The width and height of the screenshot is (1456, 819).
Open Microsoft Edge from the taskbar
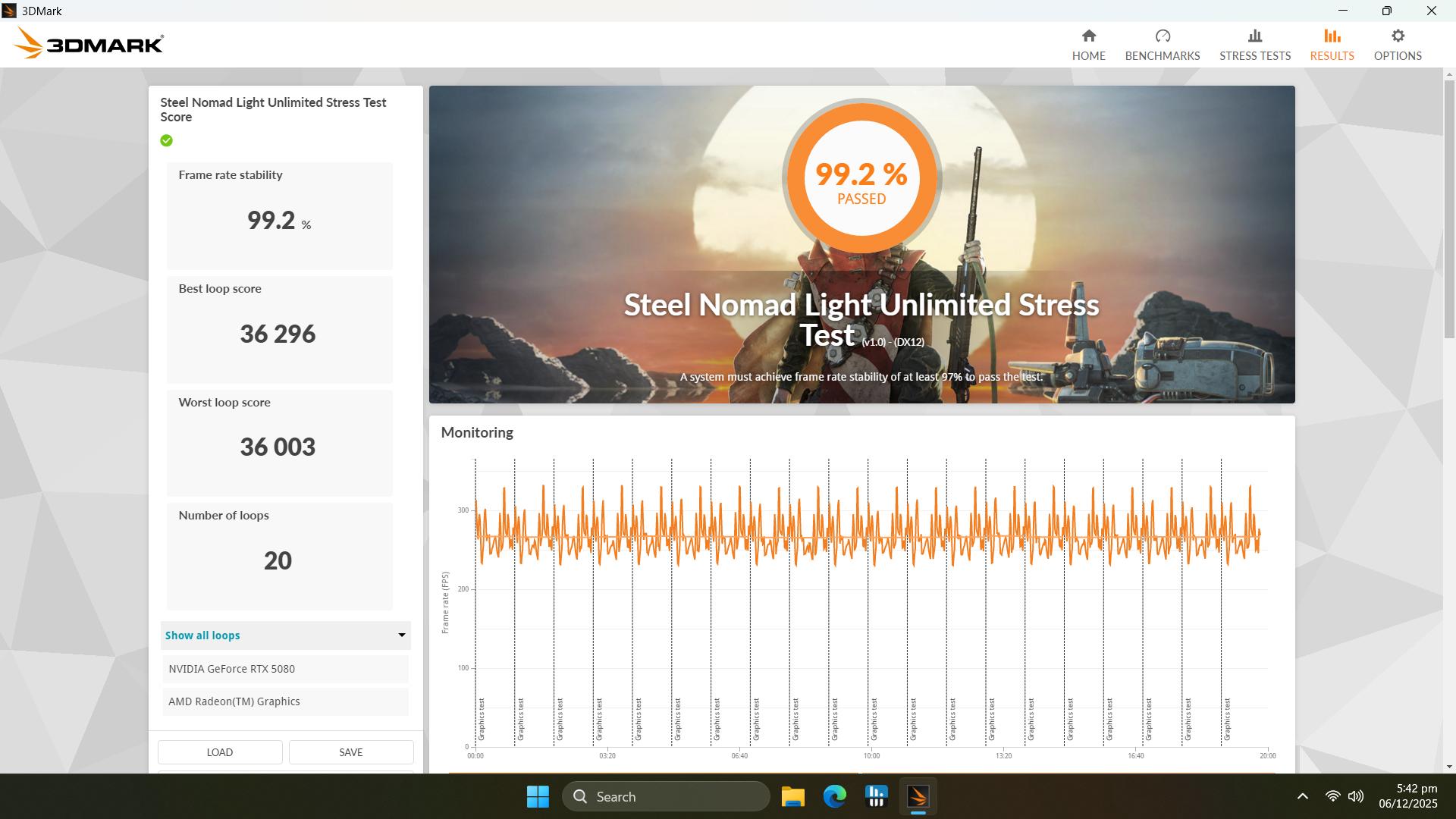point(834,796)
